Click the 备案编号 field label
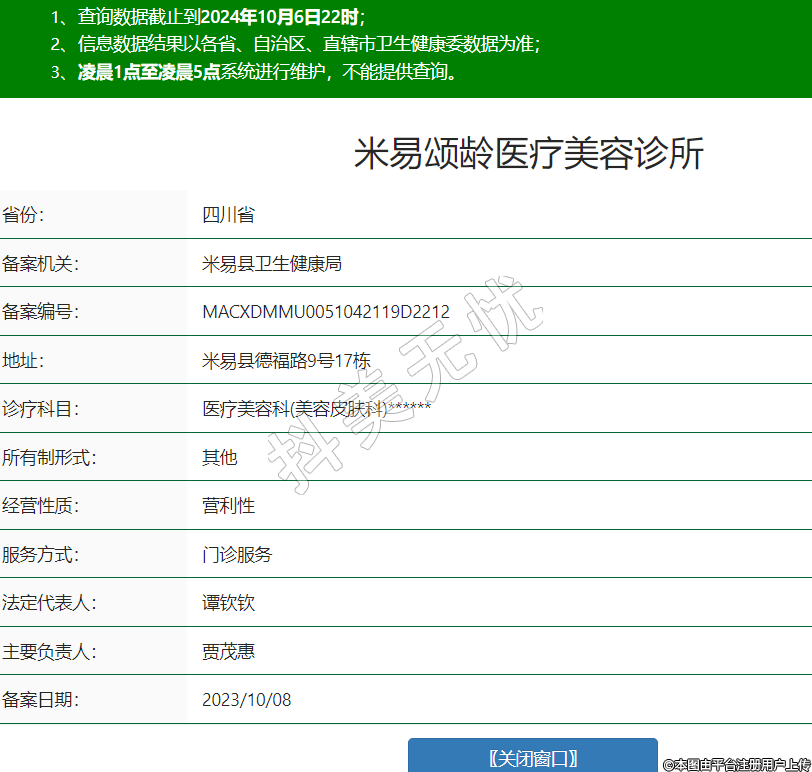The width and height of the screenshot is (812, 772). click(x=40, y=312)
